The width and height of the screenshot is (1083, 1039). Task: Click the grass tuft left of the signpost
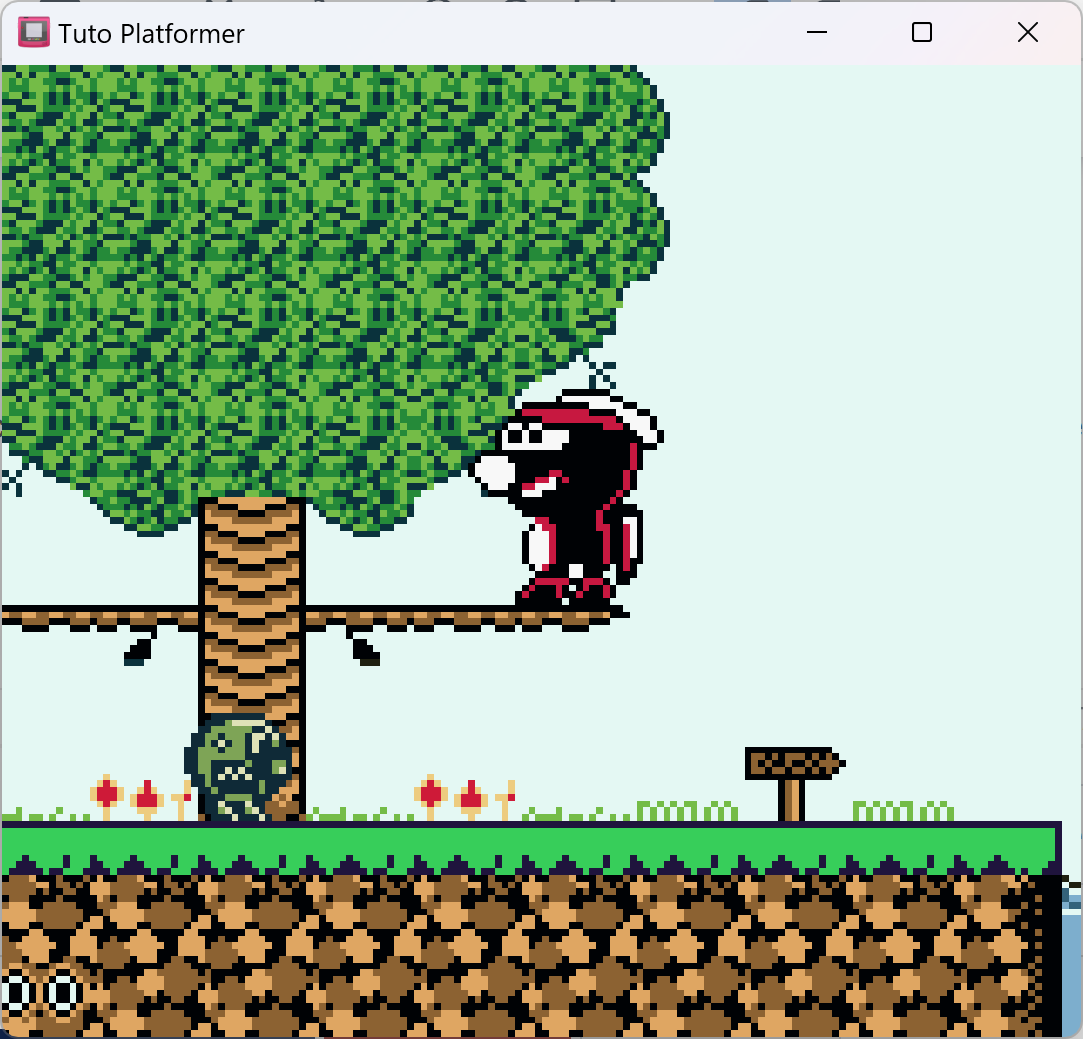[x=687, y=810]
